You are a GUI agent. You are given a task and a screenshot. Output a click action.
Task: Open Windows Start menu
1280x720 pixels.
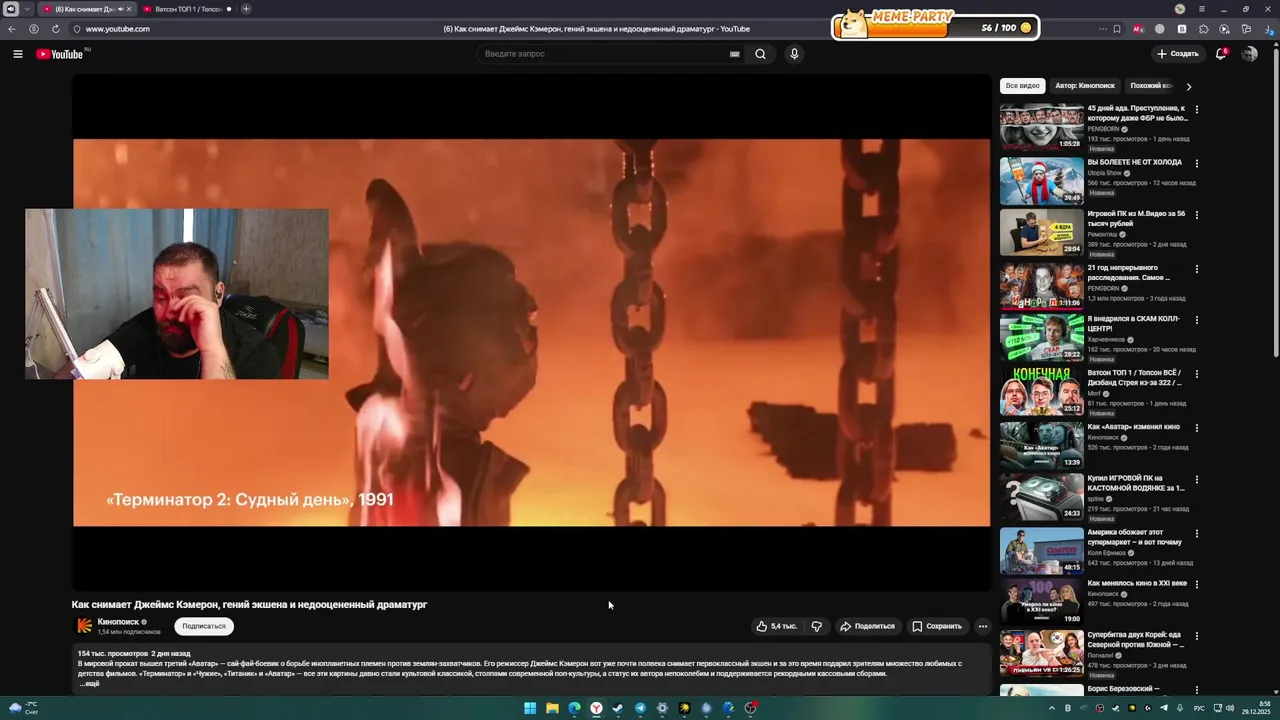(530, 708)
